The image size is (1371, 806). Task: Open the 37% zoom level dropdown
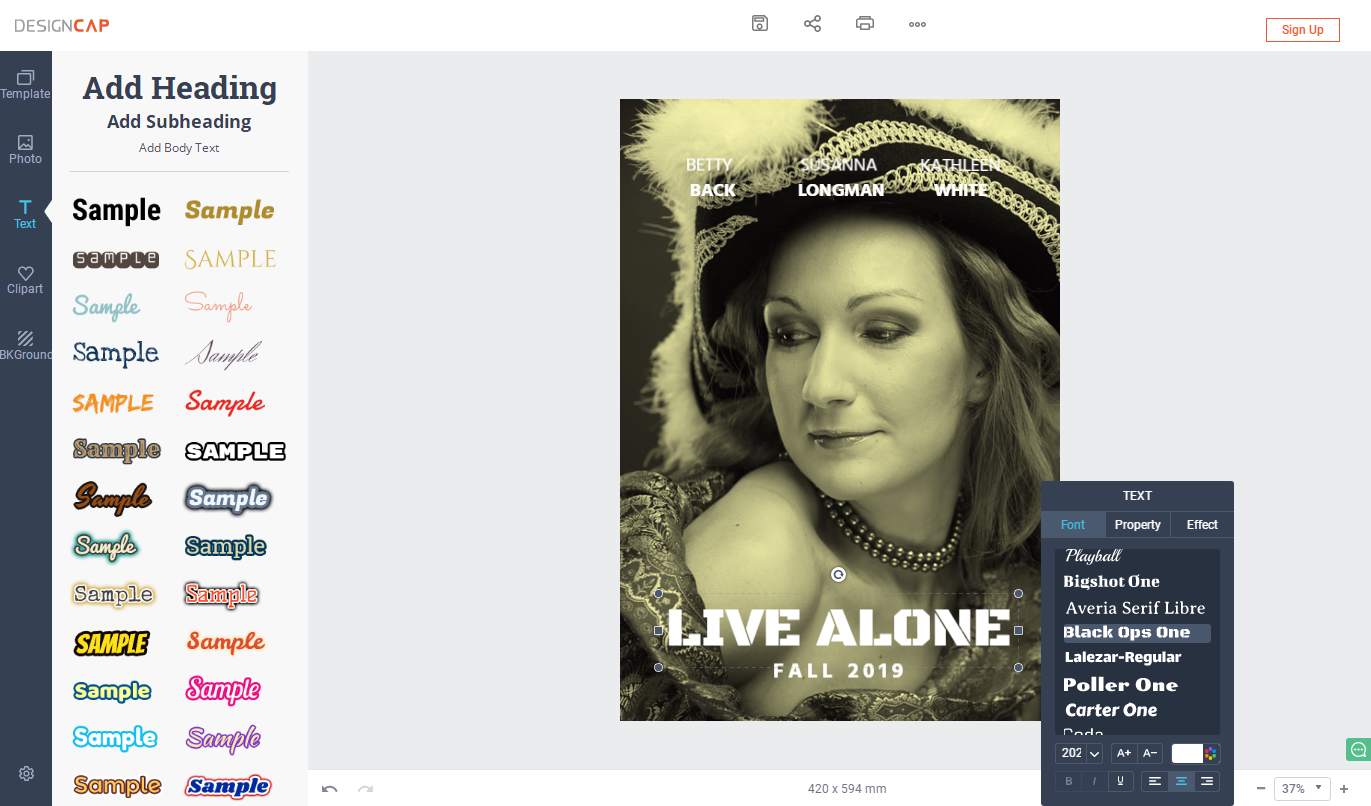(1302, 788)
